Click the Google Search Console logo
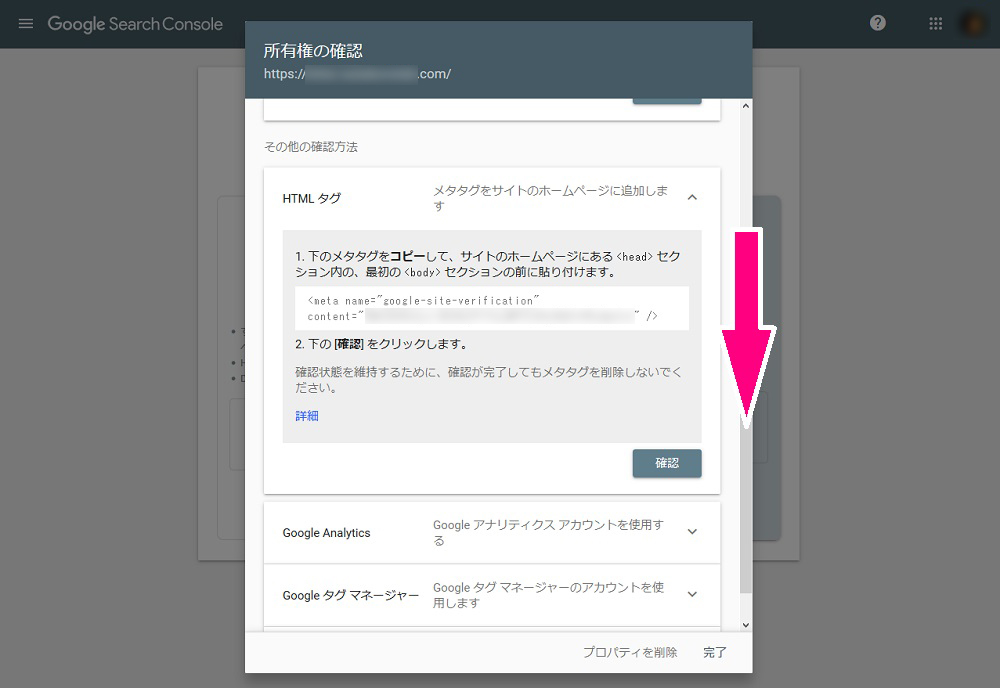This screenshot has width=1000, height=688. (x=135, y=24)
